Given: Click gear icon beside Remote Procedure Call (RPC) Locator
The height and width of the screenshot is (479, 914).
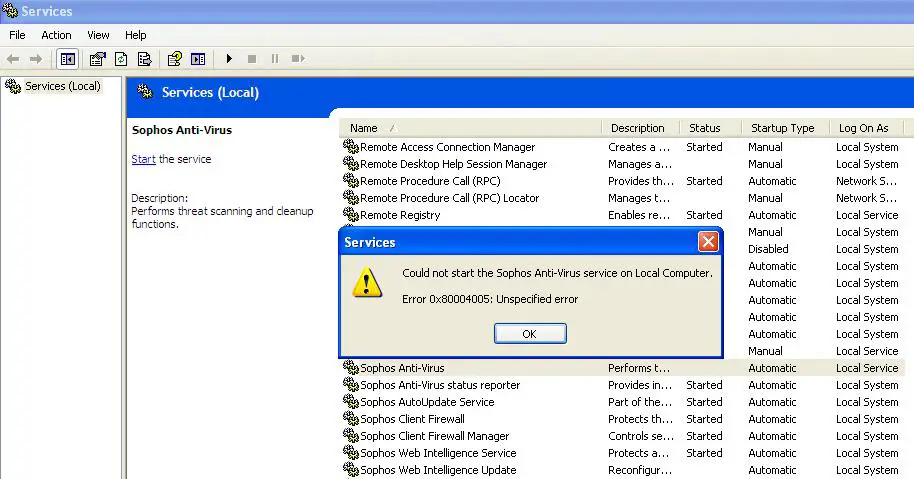Looking at the screenshot, I should [350, 197].
